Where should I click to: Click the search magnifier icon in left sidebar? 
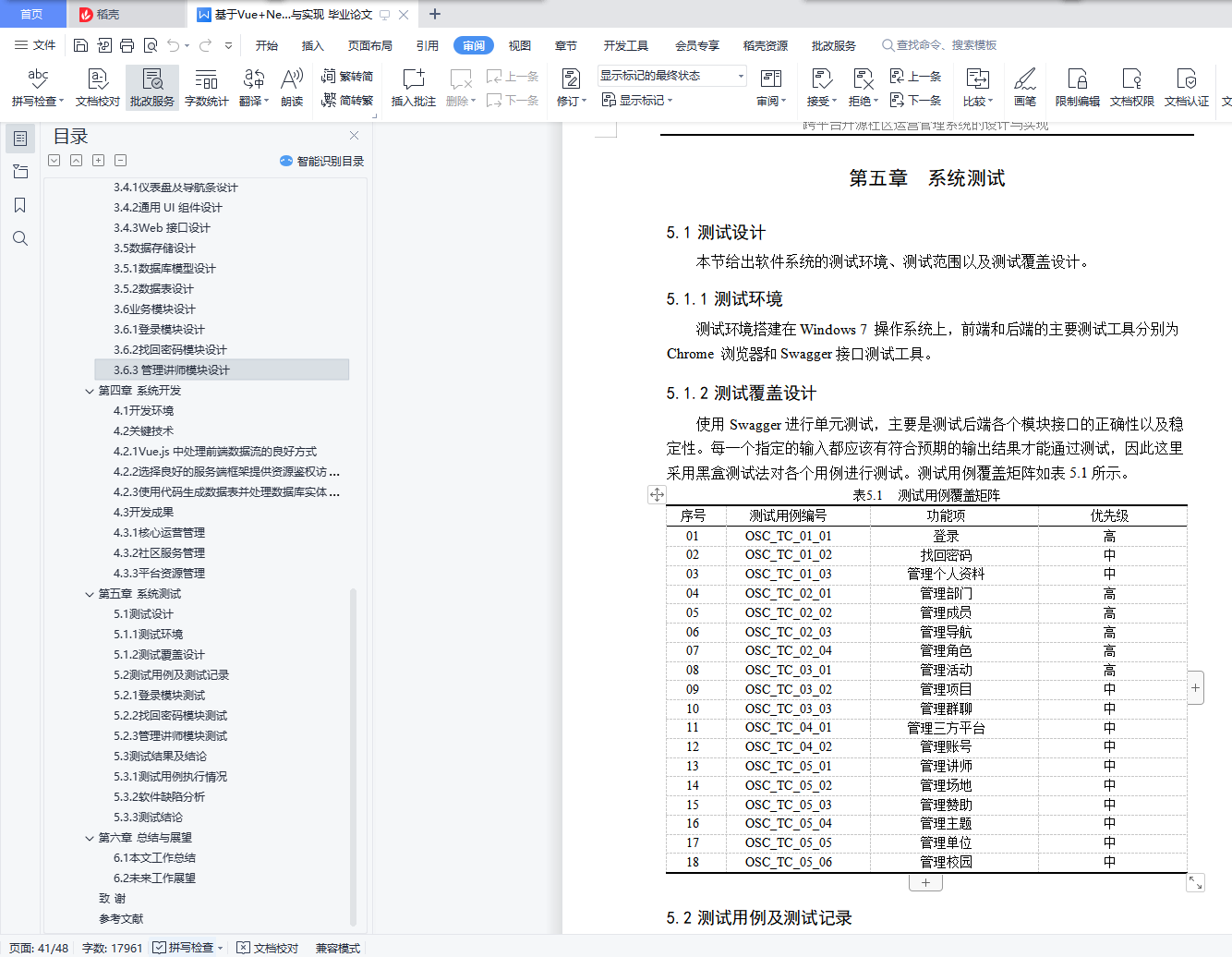point(20,238)
